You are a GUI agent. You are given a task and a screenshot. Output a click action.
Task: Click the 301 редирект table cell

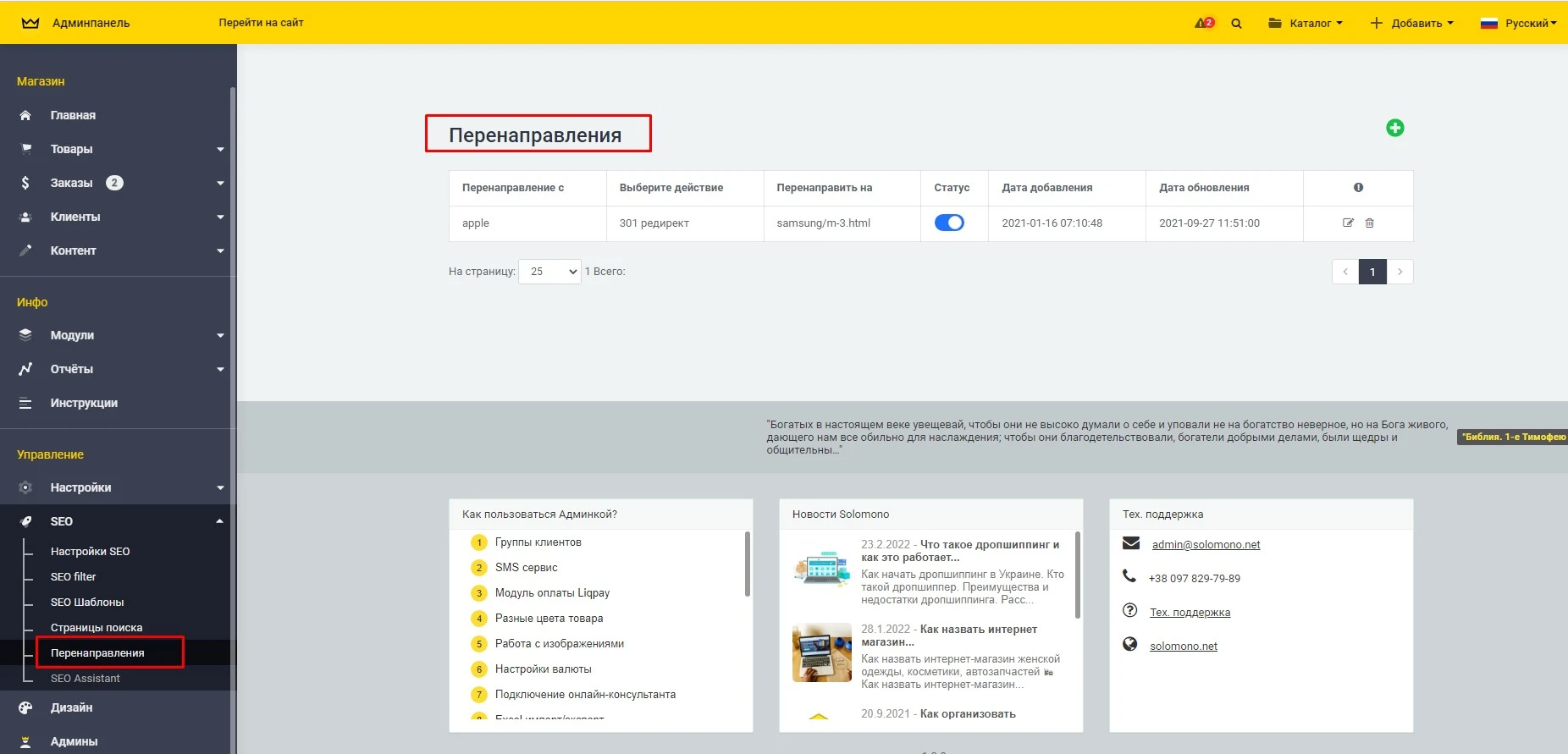click(x=684, y=223)
